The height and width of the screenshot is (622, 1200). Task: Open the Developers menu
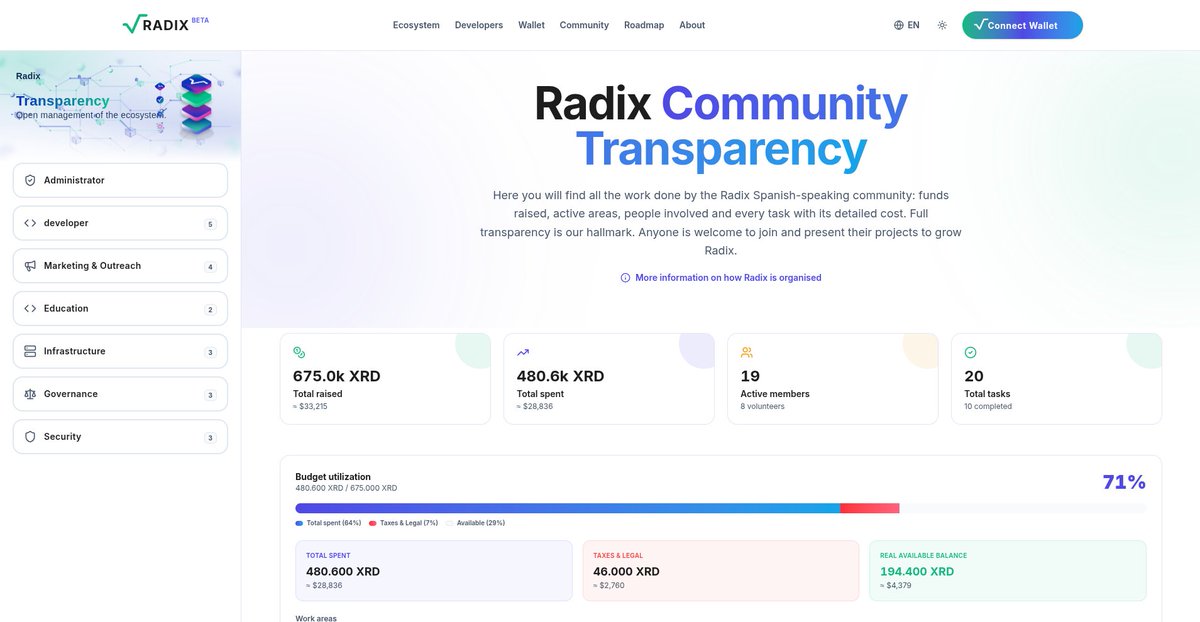tap(479, 25)
